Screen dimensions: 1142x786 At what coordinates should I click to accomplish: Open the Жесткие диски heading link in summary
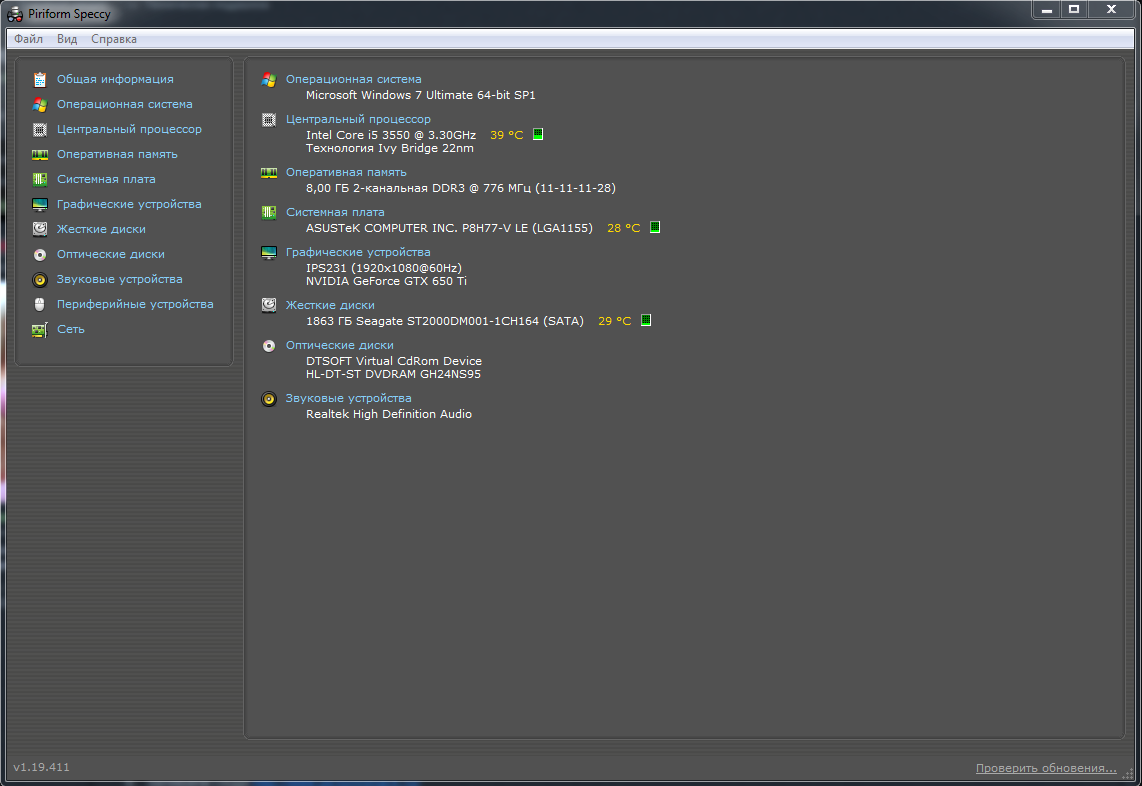click(330, 305)
